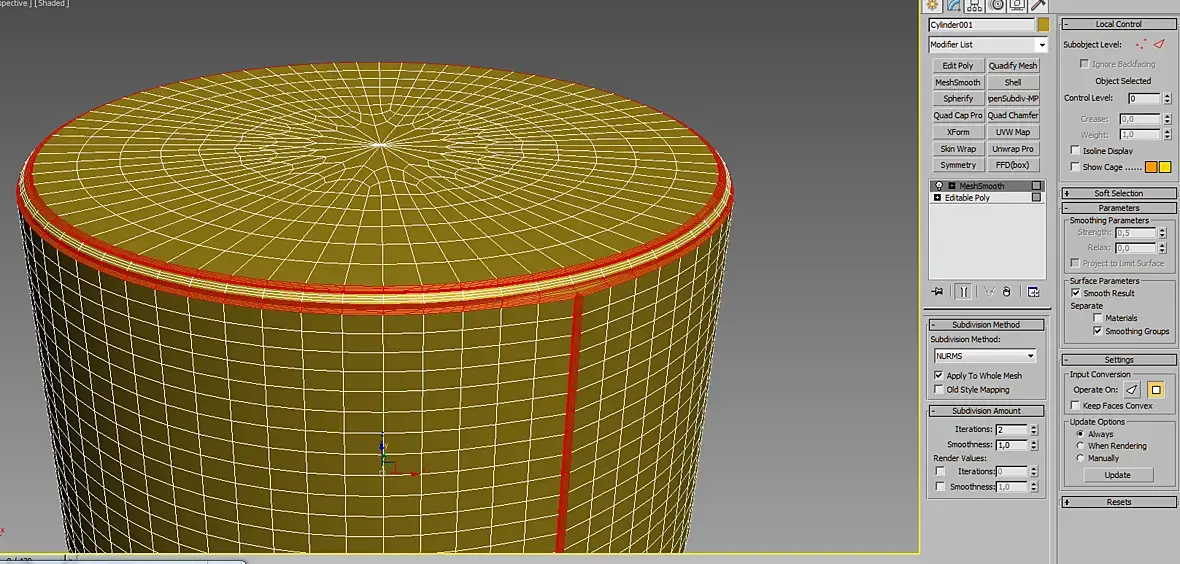Collapse the Local Control rollout
The height and width of the screenshot is (564, 1180).
(x=1118, y=24)
